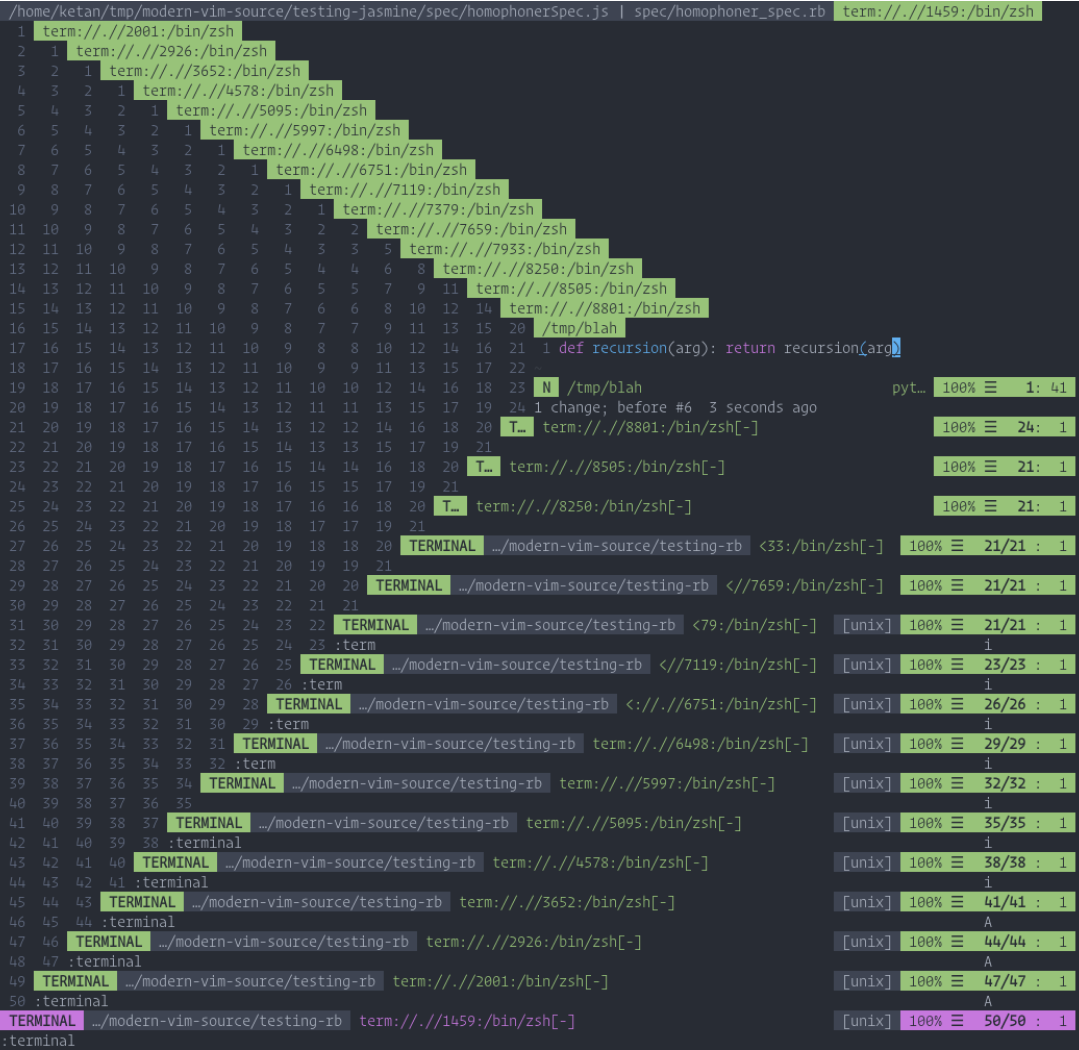Click the TERMINAL badge on the 2001 status line
This screenshot has width=1079, height=1050.
tap(75, 981)
